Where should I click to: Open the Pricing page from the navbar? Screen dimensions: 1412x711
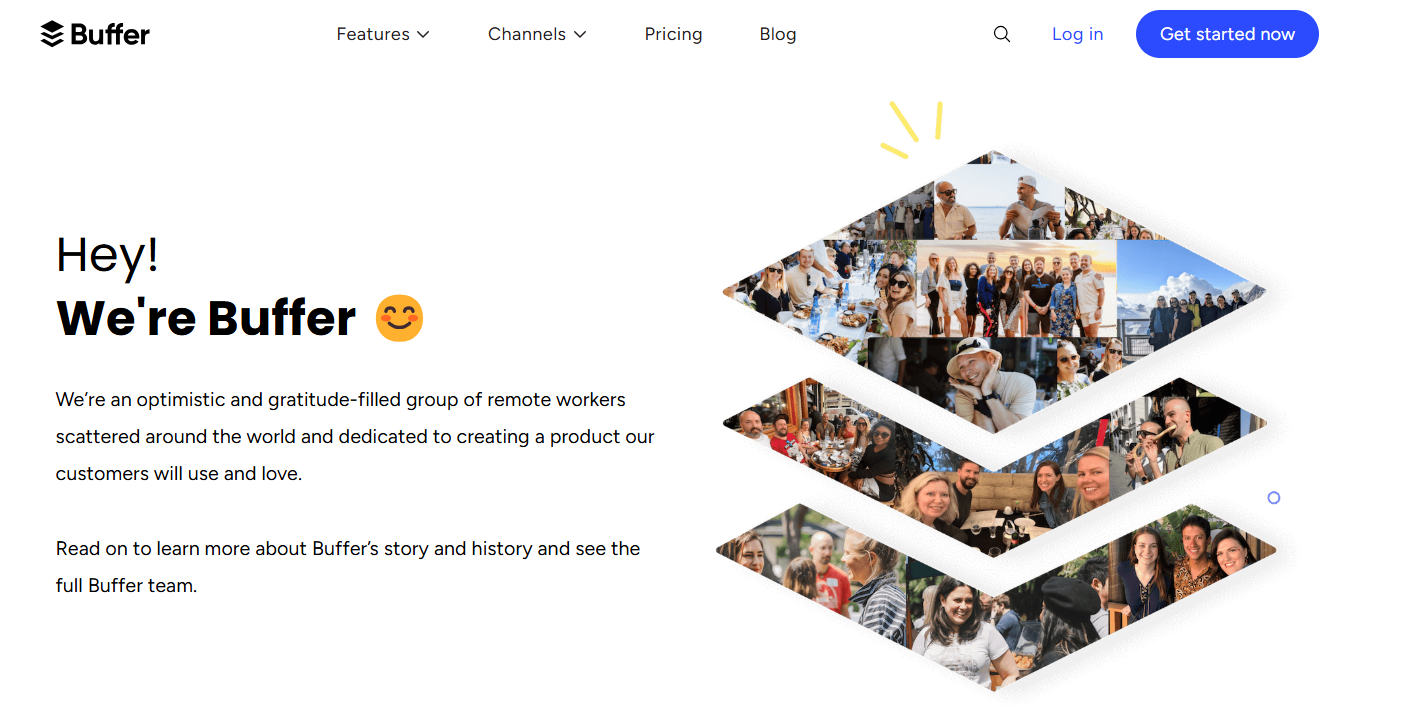point(673,33)
